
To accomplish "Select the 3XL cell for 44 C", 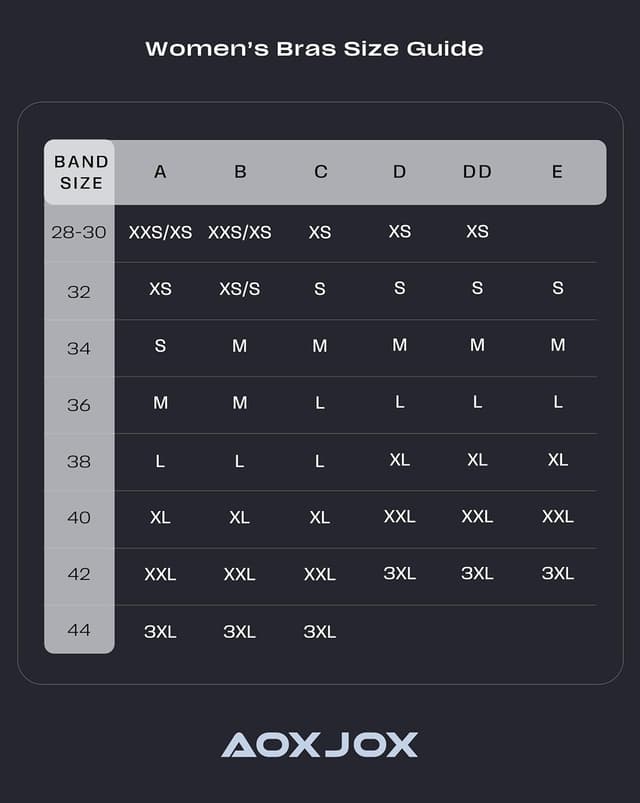I will tap(320, 631).
